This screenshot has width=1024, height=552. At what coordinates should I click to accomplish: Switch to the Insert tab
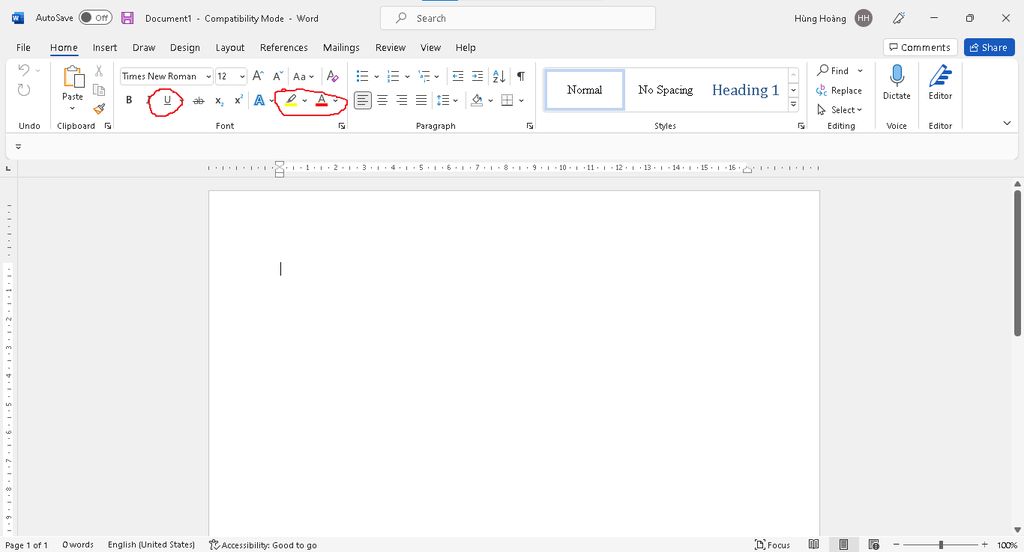[x=104, y=48]
